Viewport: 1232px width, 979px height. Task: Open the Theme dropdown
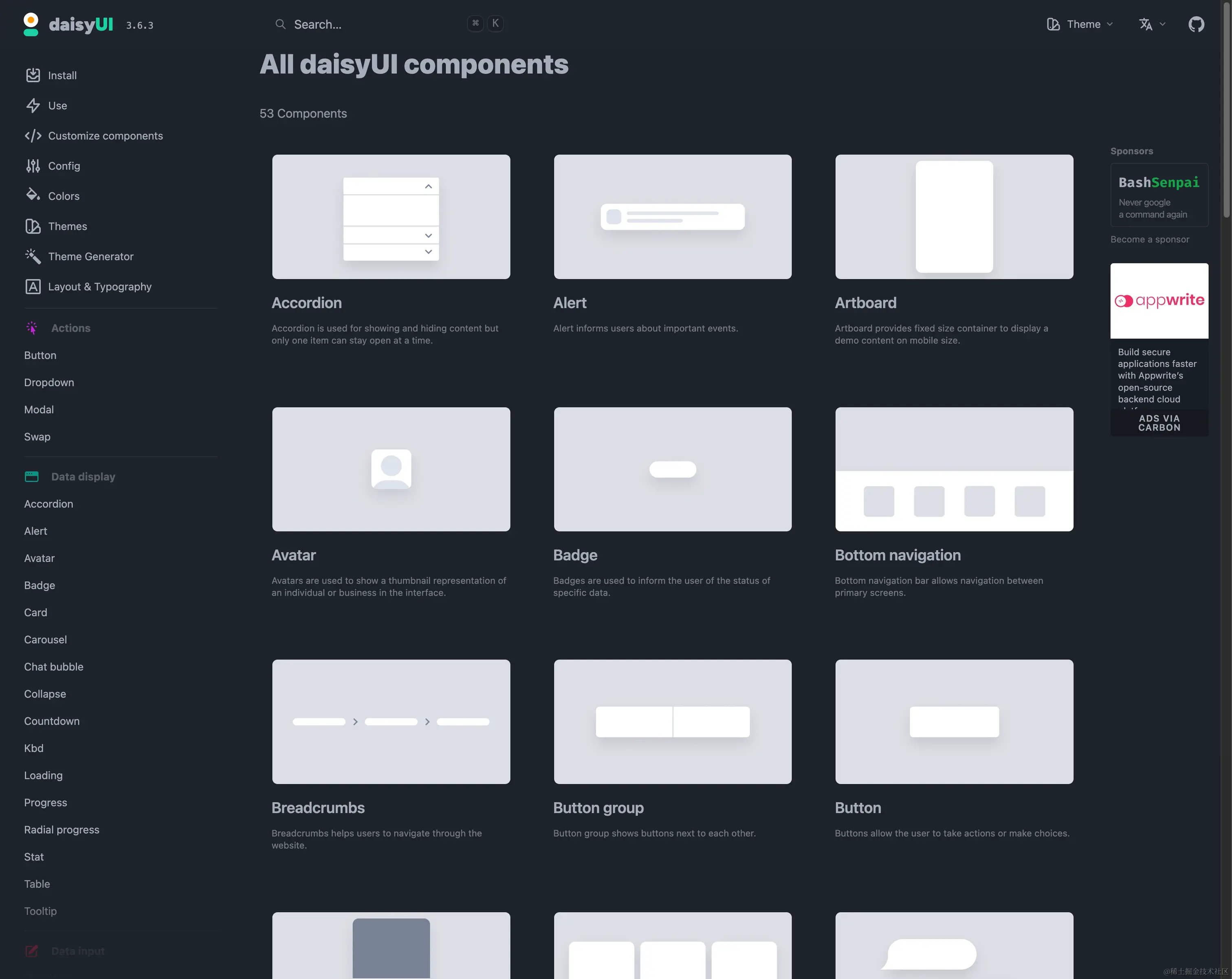click(1080, 24)
